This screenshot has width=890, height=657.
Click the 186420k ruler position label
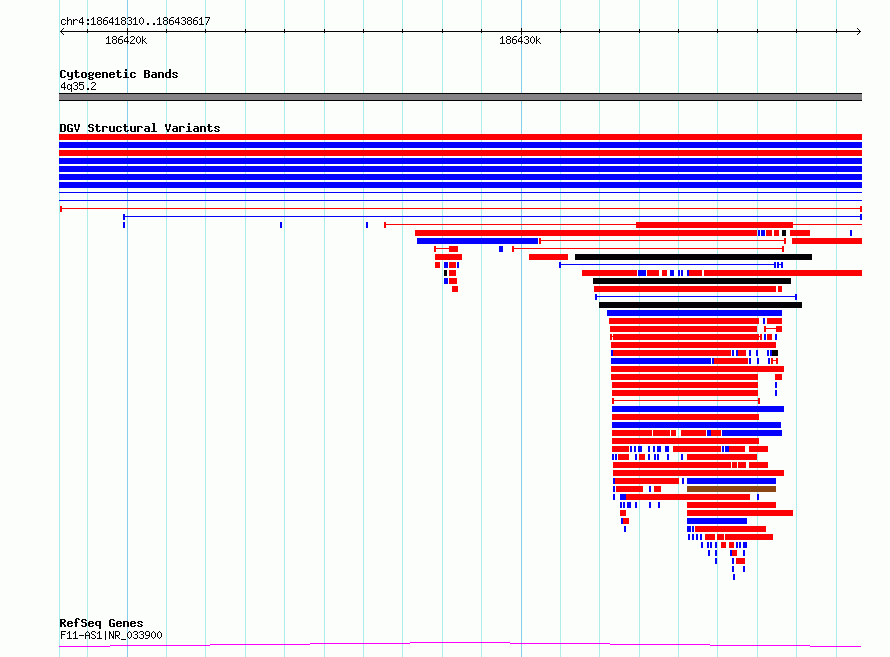[x=126, y=40]
